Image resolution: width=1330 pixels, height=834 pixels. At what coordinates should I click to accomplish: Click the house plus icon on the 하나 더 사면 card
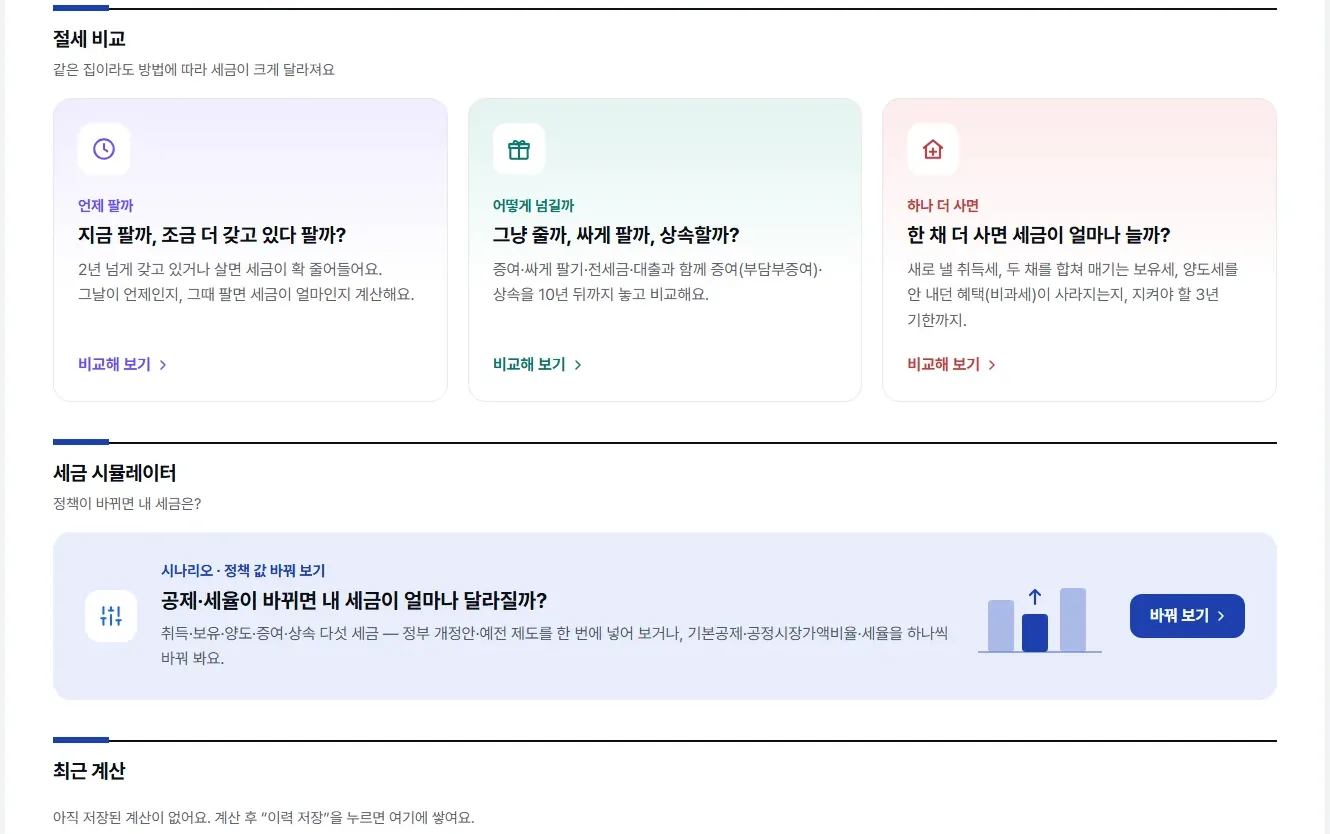coord(933,149)
